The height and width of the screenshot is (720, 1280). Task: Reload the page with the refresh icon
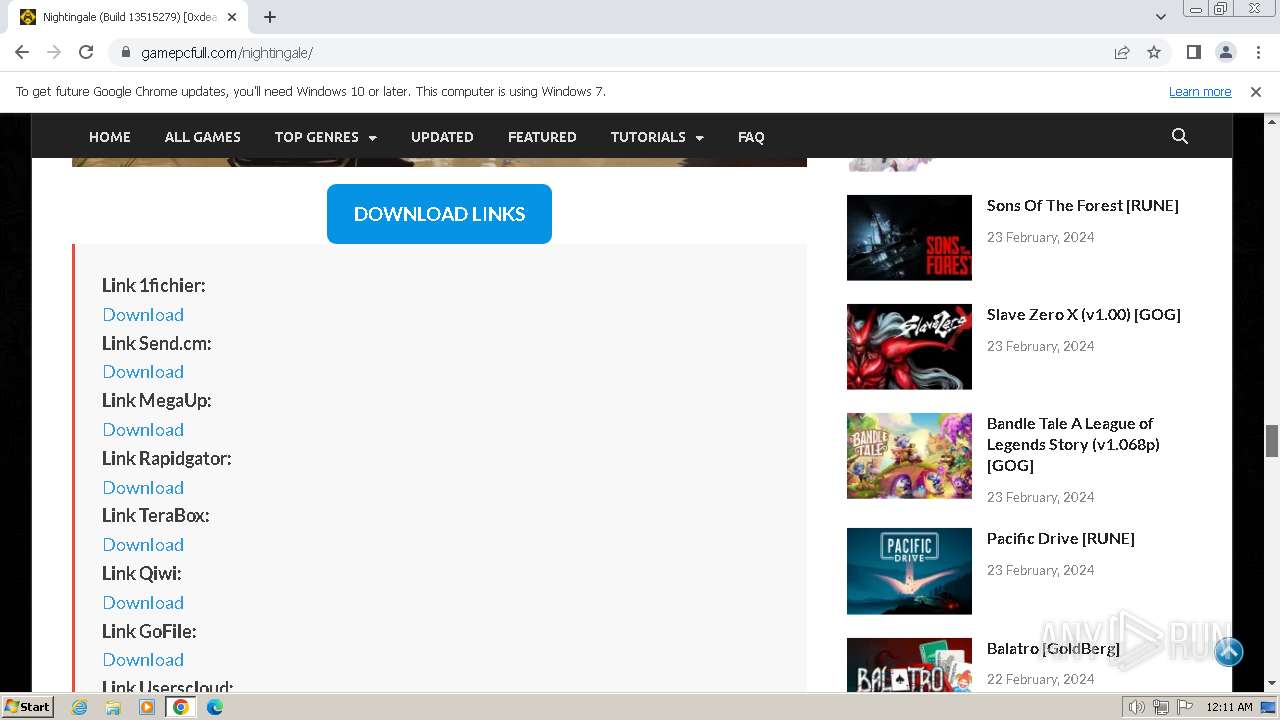tap(86, 53)
